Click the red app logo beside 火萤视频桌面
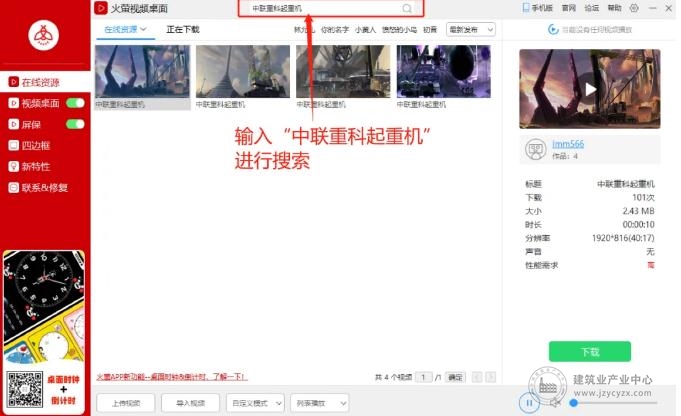This screenshot has height=416, width=681. click(101, 8)
